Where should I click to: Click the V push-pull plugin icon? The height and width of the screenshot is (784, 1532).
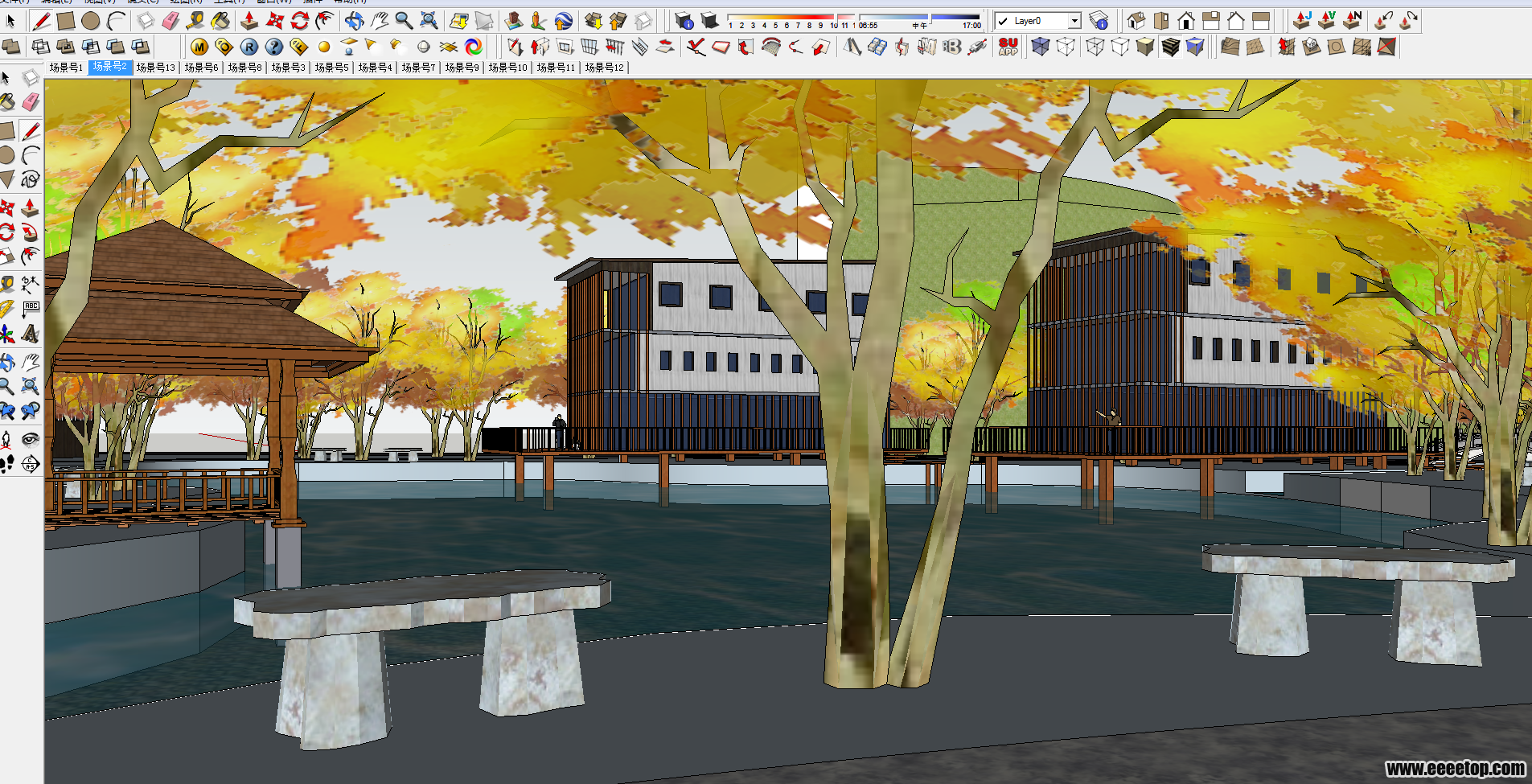point(1327,20)
